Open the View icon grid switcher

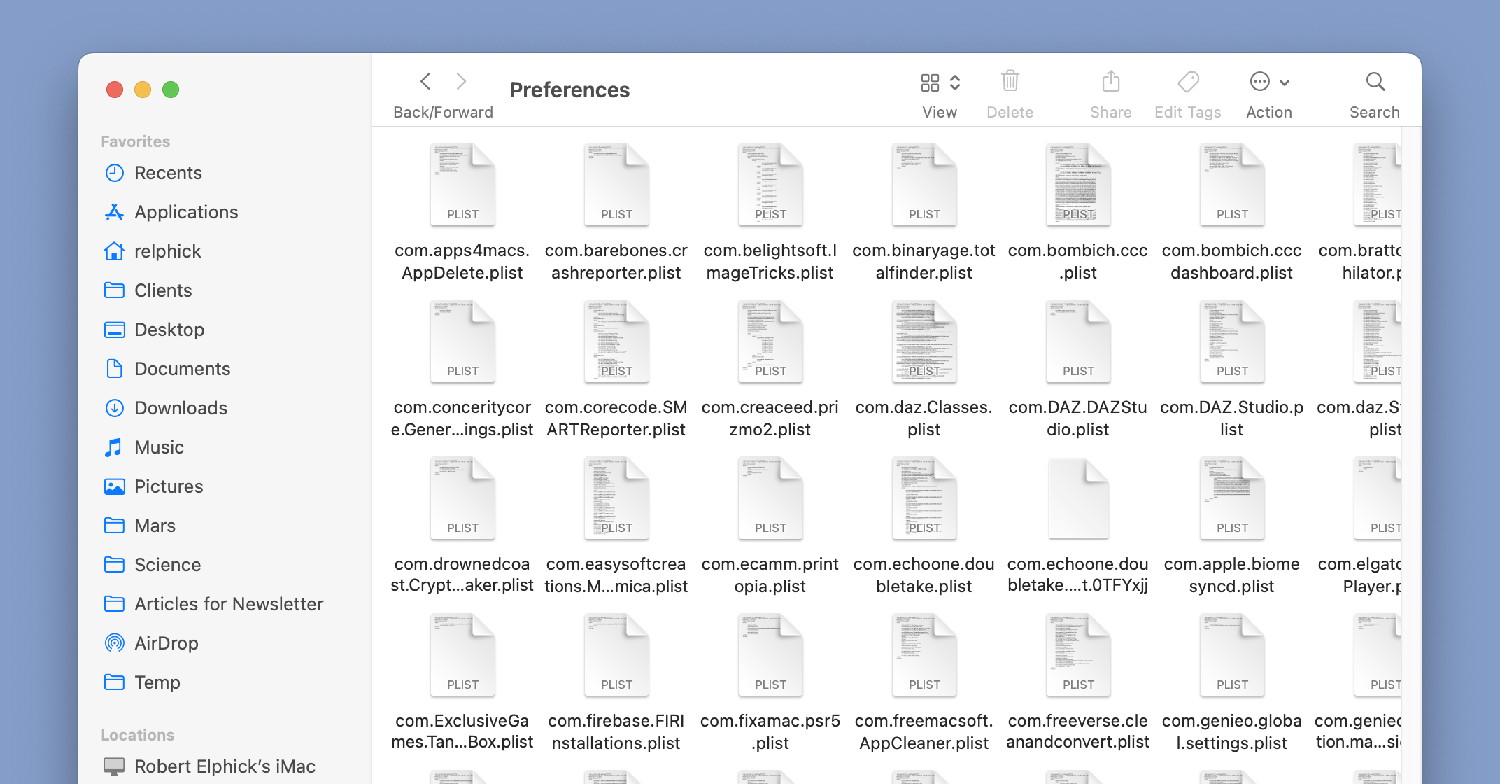coord(940,82)
